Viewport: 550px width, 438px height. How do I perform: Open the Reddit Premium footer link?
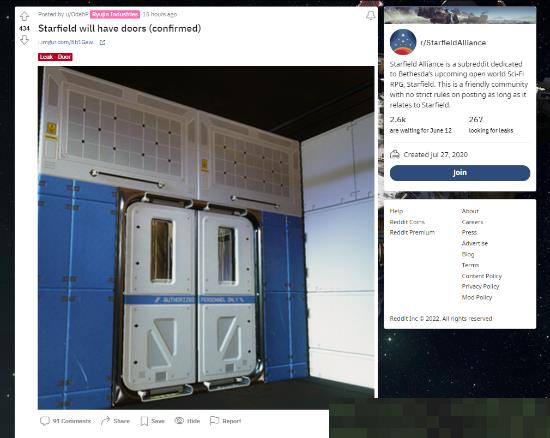[x=412, y=233]
